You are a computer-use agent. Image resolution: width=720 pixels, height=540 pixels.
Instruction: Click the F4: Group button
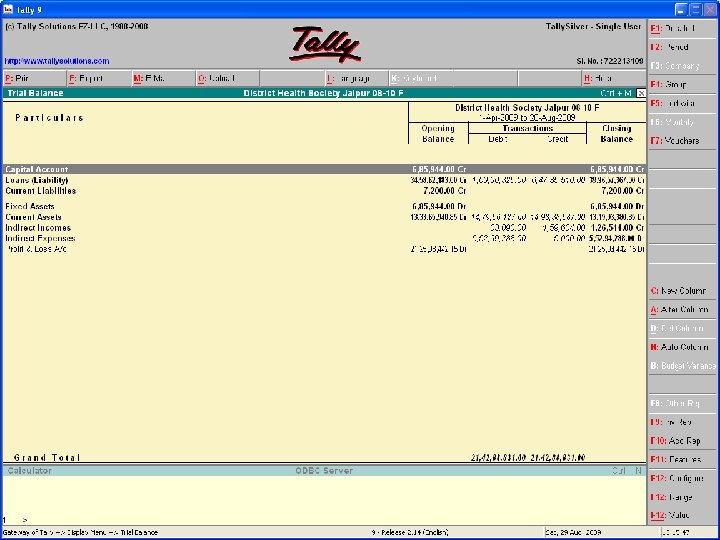(x=682, y=84)
